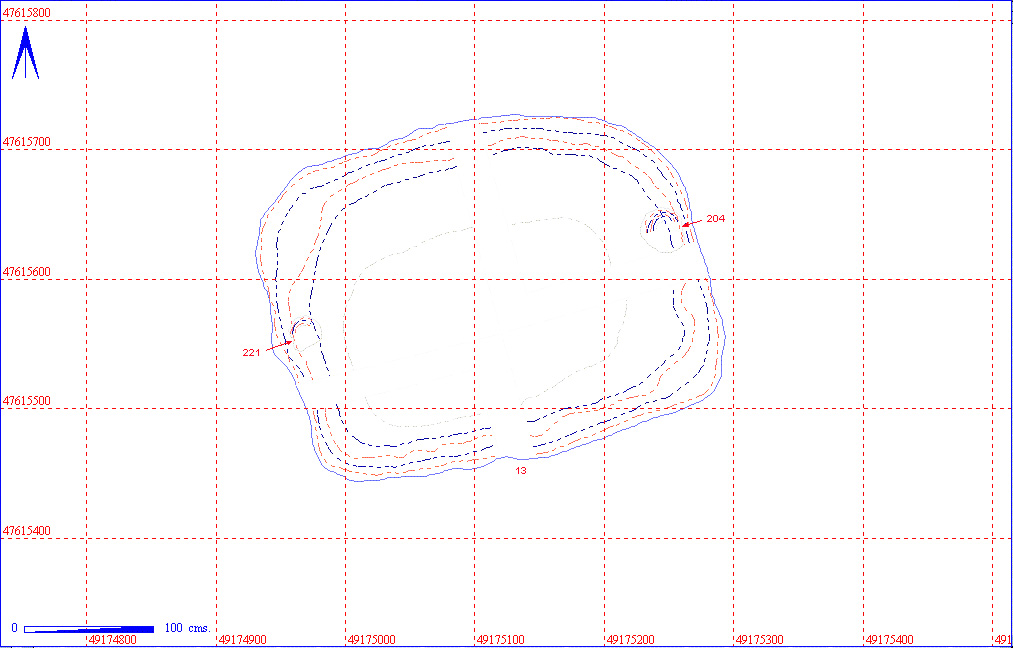Click northing label 47615500
The image size is (1013, 648).
[27, 401]
